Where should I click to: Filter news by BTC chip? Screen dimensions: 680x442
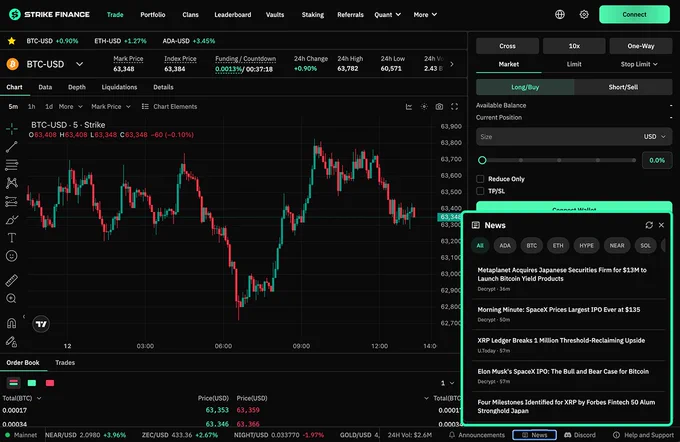click(x=532, y=246)
